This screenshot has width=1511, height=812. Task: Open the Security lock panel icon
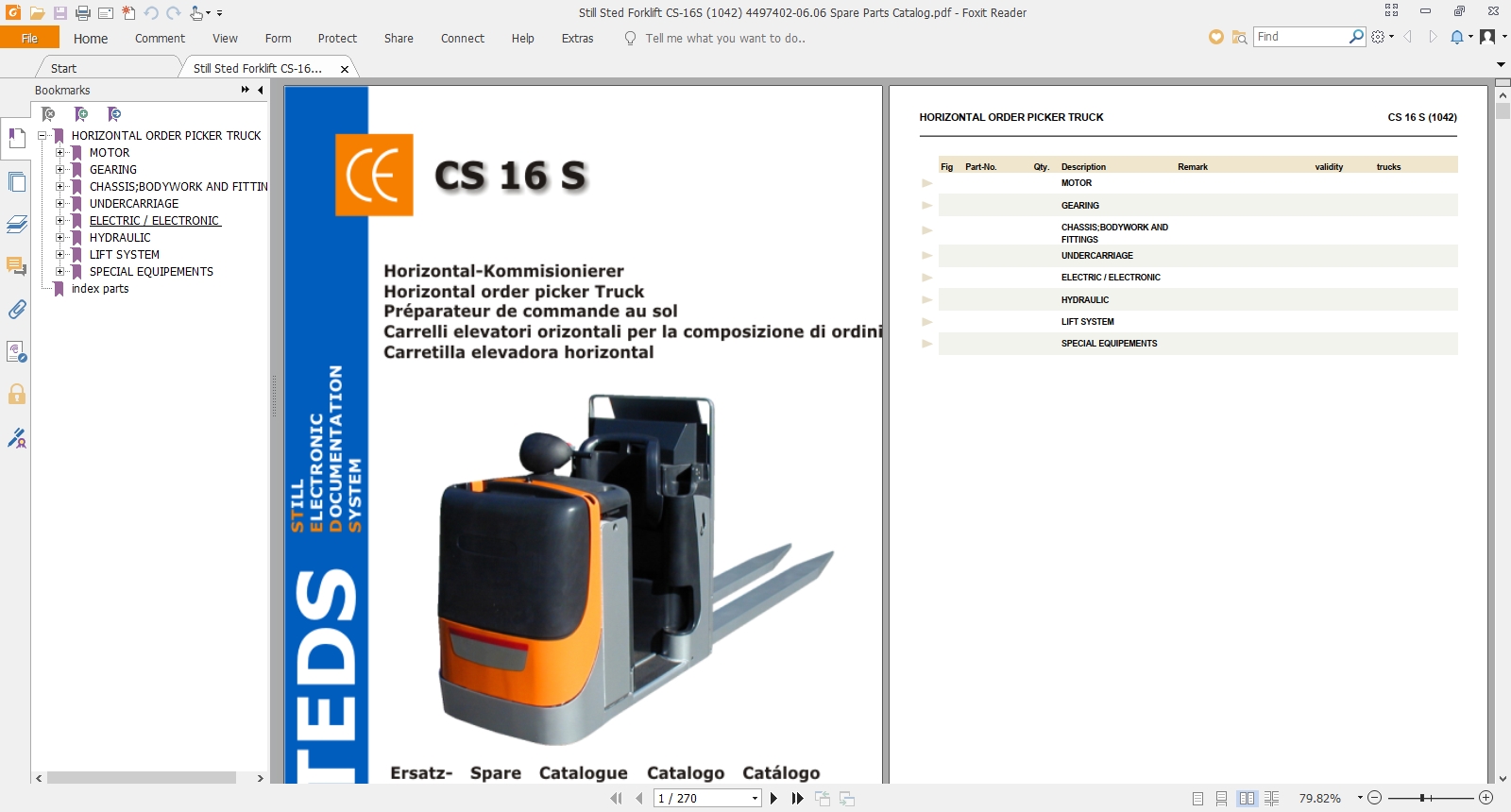16,394
